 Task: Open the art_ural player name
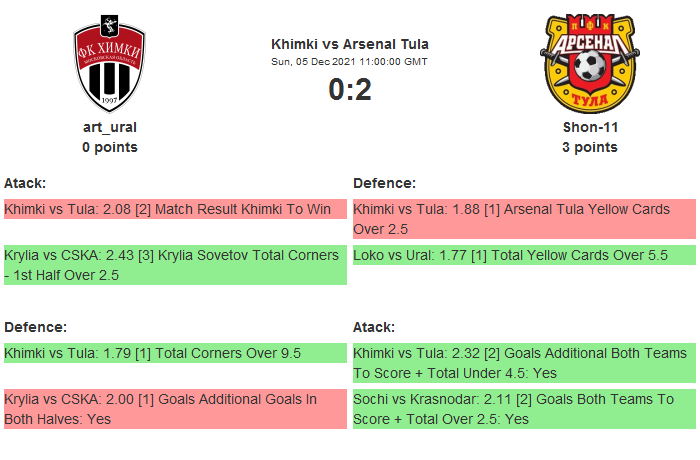[110, 127]
